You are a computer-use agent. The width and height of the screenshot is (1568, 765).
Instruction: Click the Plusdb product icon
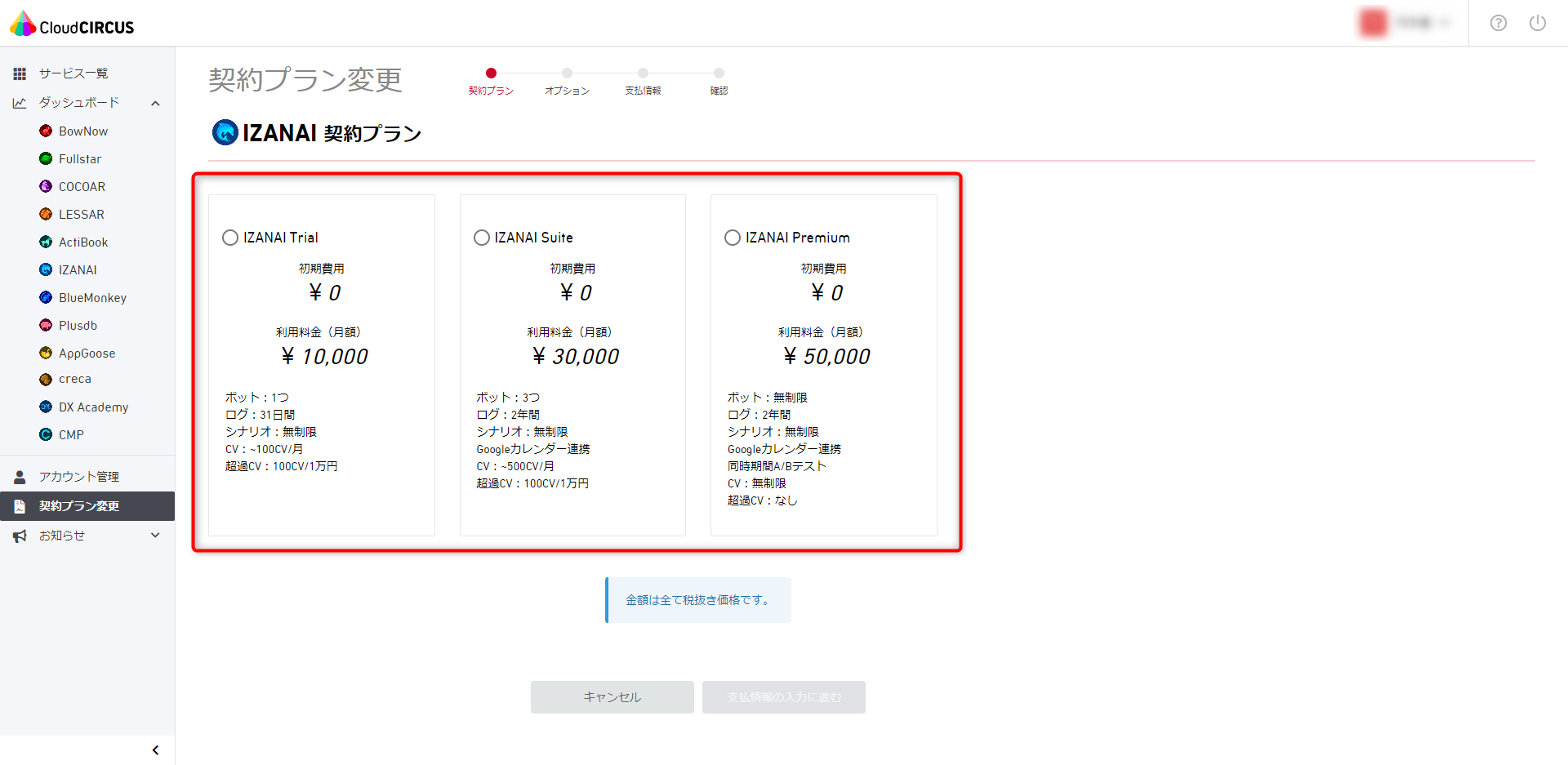(x=46, y=325)
